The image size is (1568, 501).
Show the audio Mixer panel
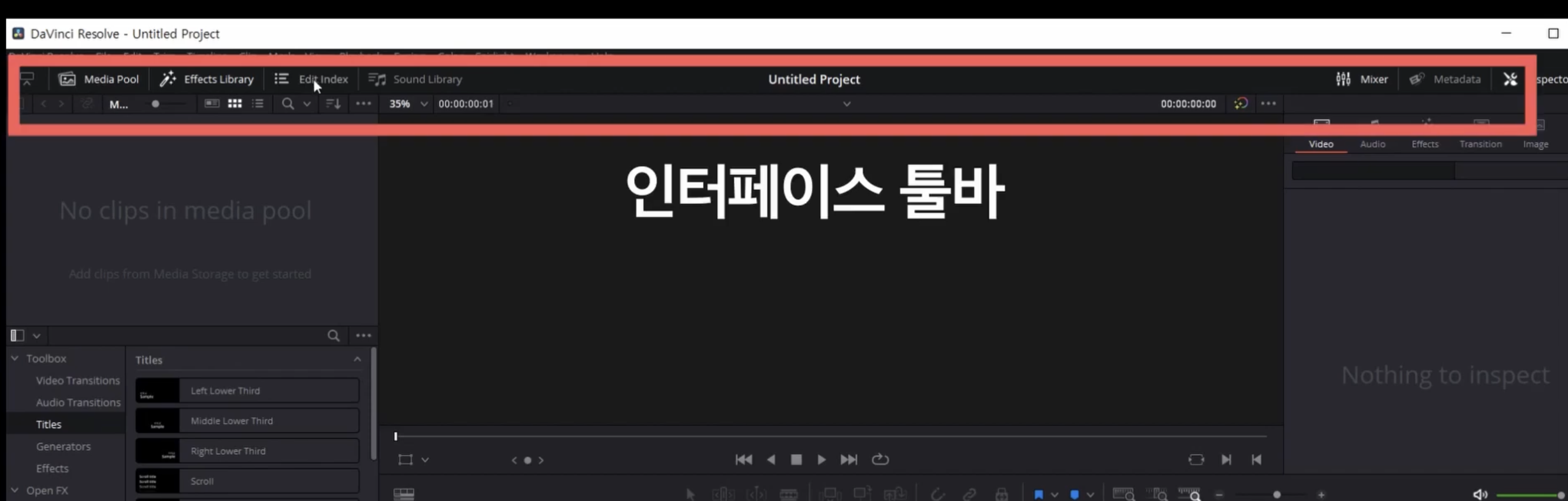pos(1362,79)
